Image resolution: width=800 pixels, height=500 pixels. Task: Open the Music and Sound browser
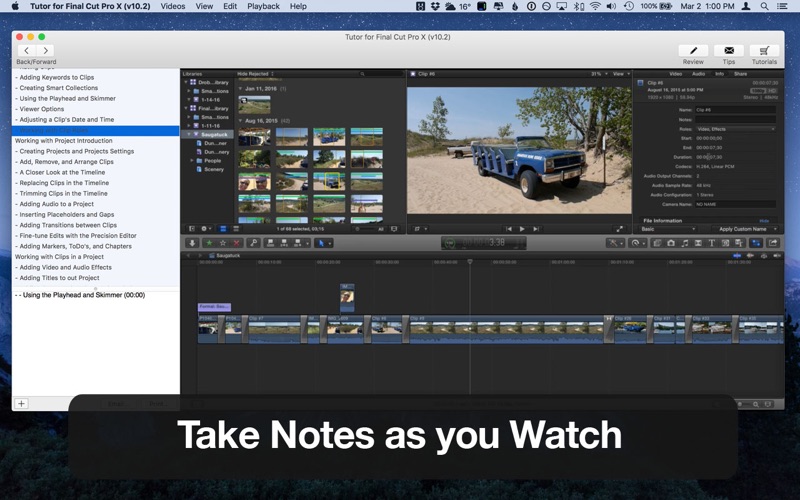pyautogui.click(x=685, y=243)
